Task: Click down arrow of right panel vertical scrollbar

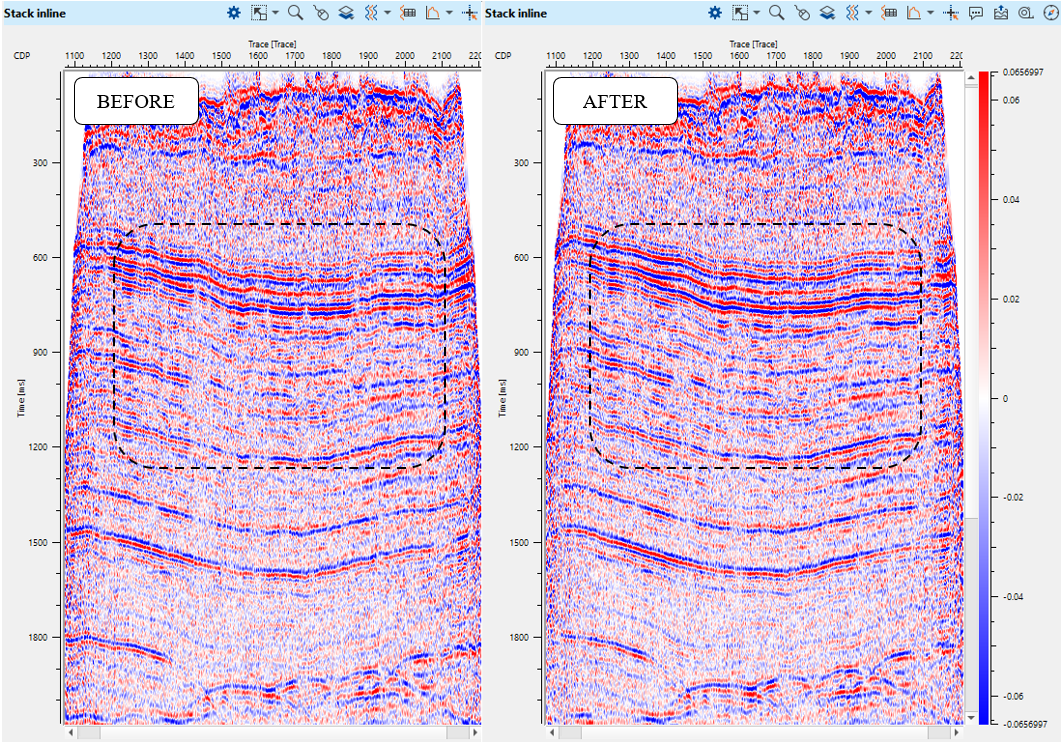Action: pyautogui.click(x=969, y=718)
